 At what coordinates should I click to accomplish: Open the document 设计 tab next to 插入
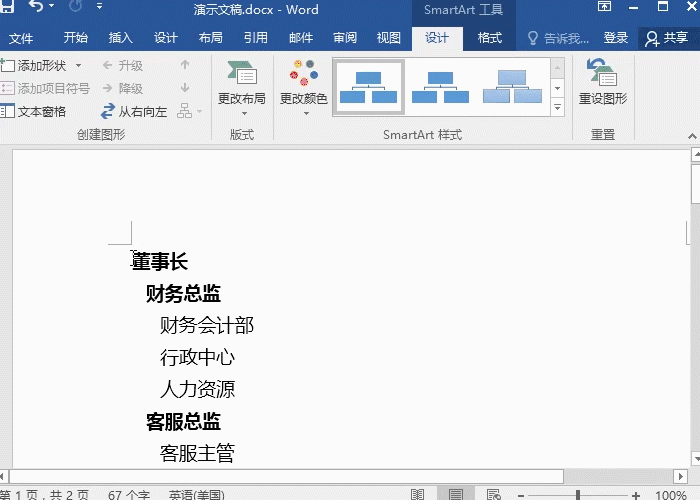[x=166, y=38]
